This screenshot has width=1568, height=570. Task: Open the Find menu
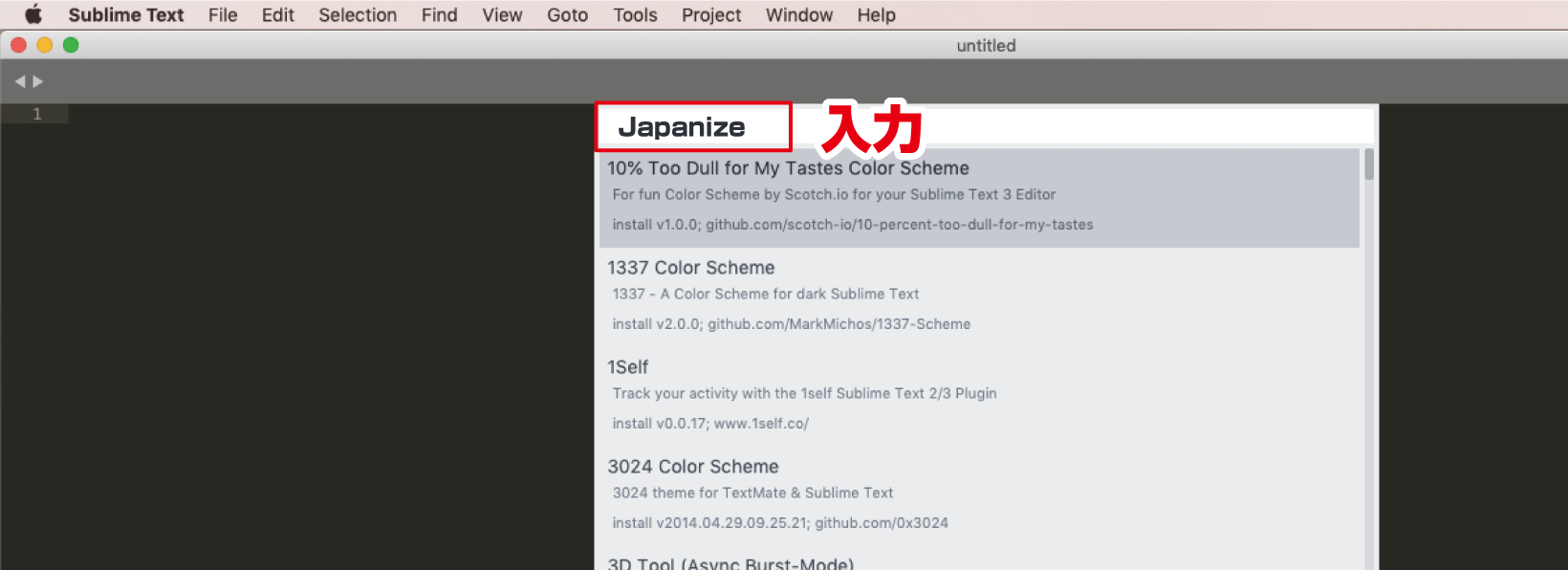[x=439, y=15]
